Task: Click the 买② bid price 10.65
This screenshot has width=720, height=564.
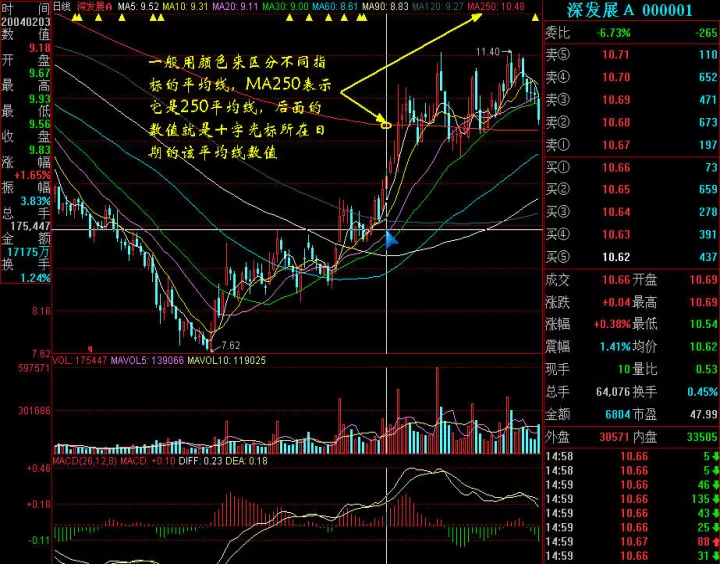Action: pos(616,190)
